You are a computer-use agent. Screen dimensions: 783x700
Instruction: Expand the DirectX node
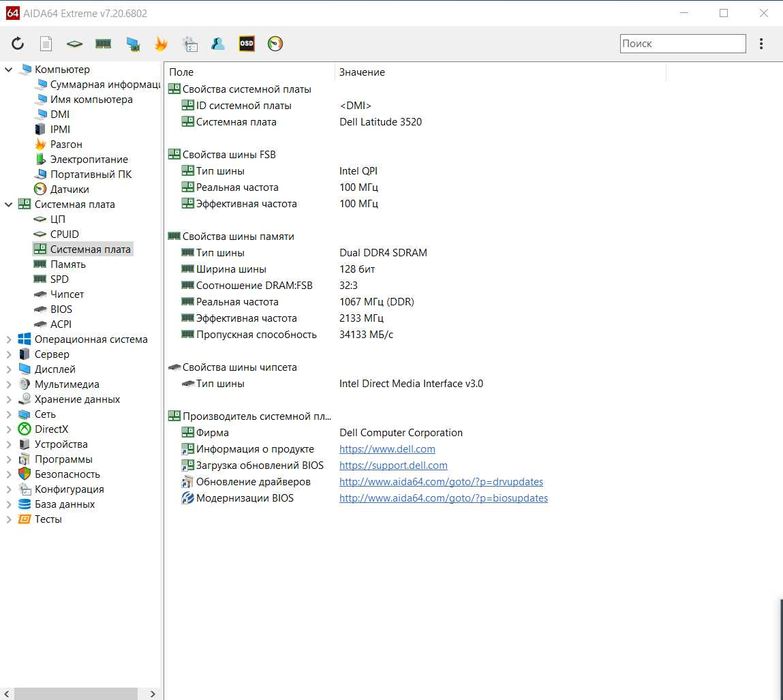point(8,429)
